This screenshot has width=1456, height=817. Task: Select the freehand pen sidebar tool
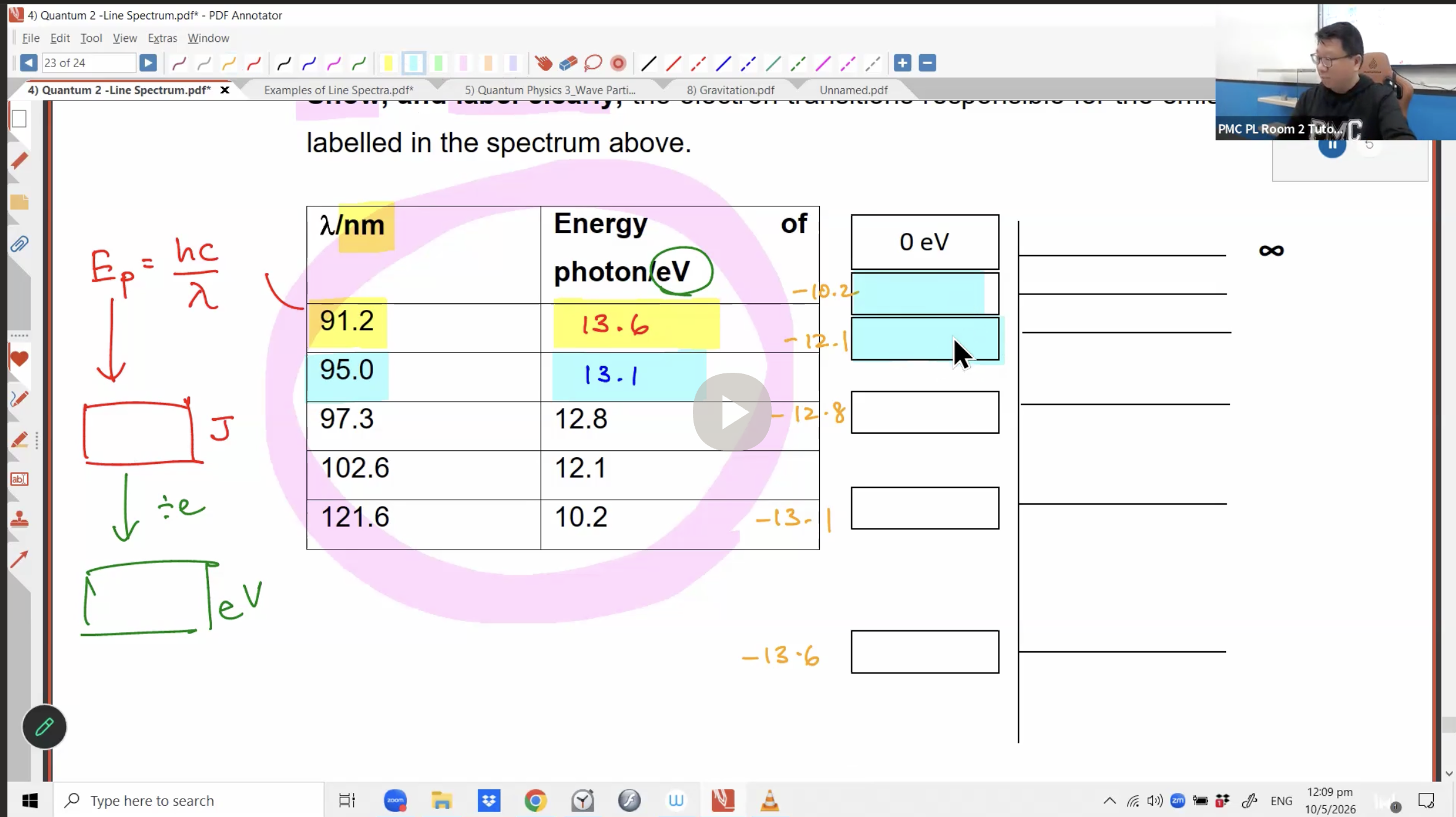click(19, 399)
